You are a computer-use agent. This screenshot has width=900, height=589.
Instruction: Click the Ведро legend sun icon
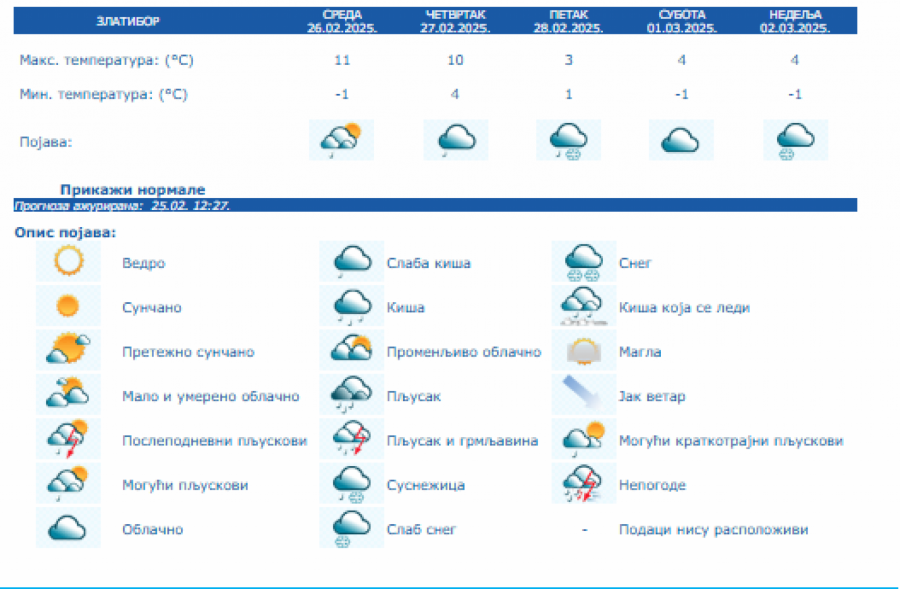point(69,263)
